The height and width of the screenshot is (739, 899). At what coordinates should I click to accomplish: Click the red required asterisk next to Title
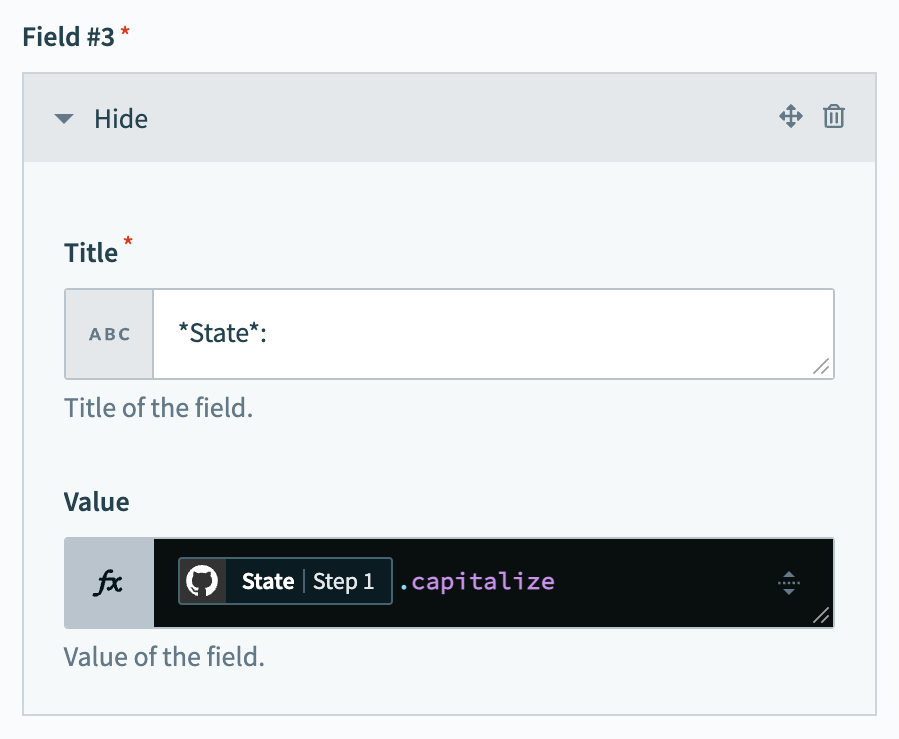point(126,244)
